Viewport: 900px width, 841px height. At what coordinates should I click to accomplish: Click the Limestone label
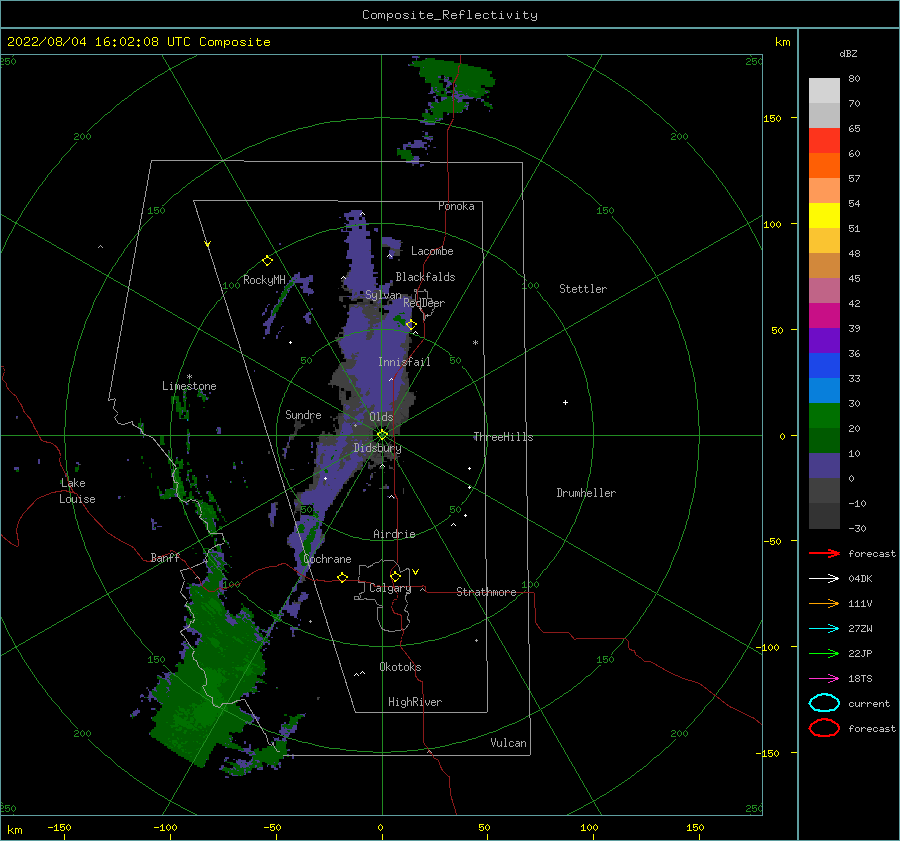tap(189, 386)
